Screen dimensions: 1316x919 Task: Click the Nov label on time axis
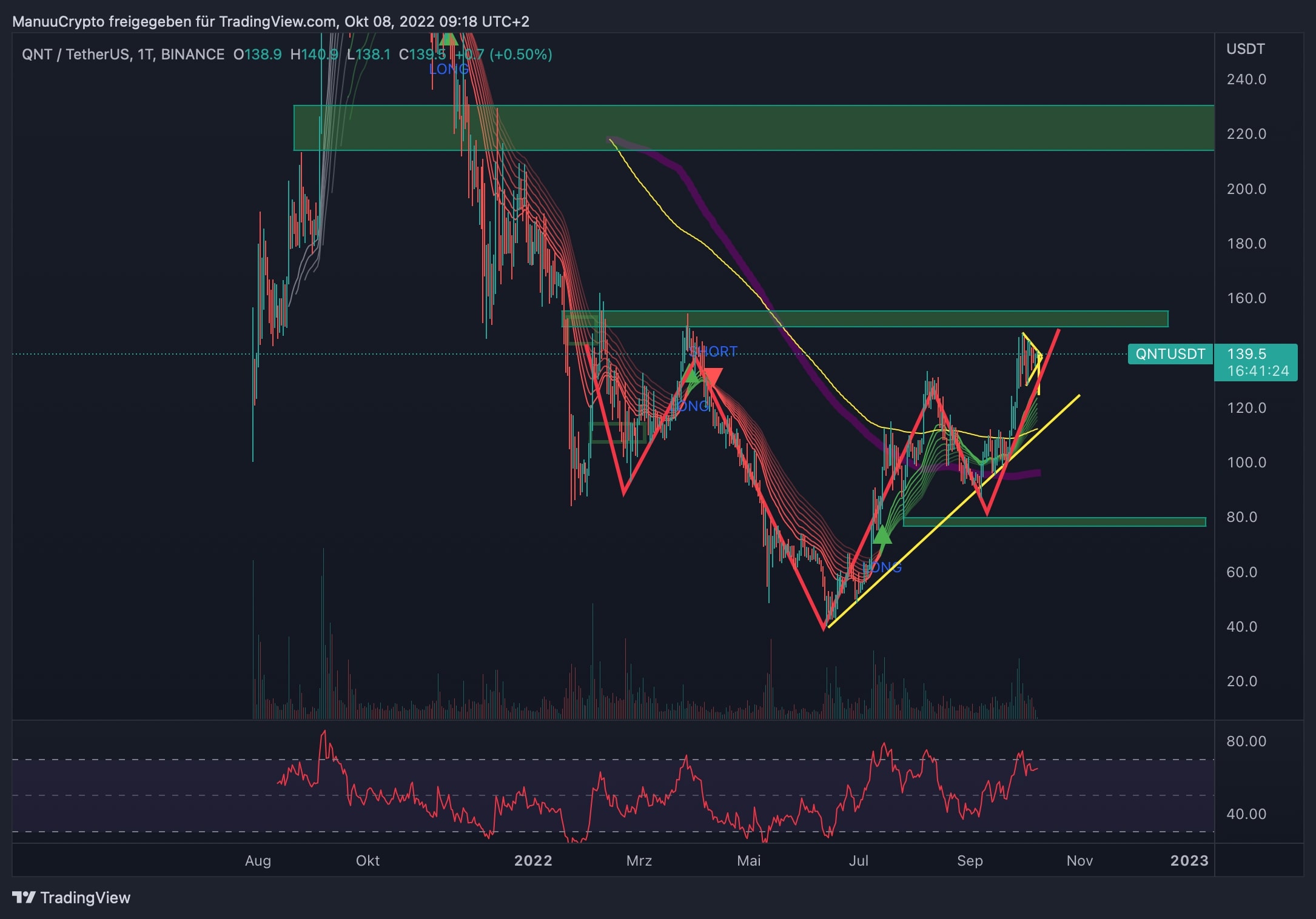pos(1079,860)
